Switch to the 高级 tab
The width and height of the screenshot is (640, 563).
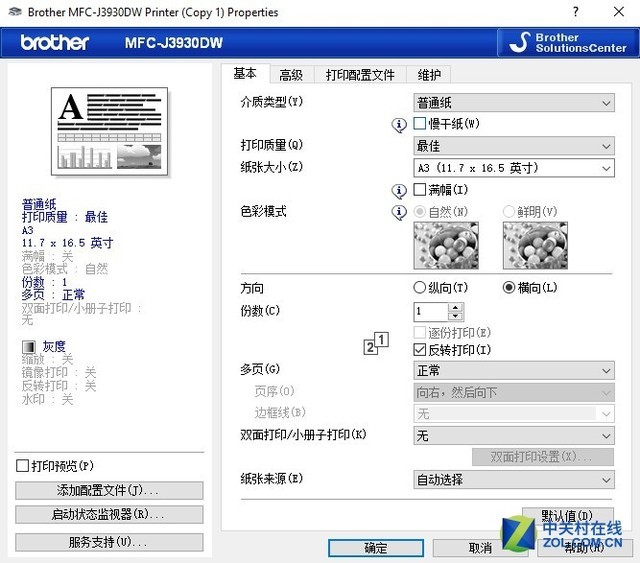tap(291, 75)
